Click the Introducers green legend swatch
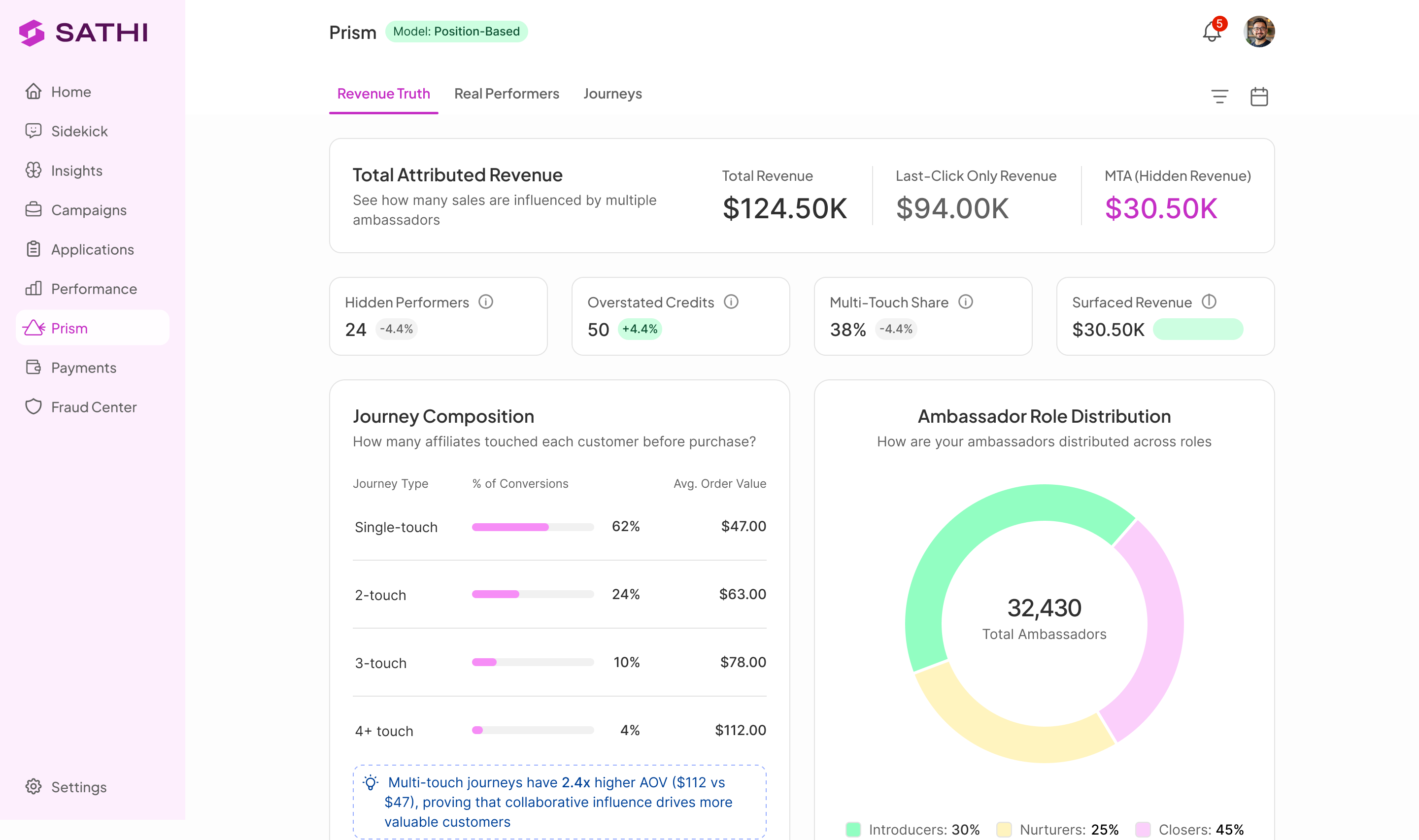This screenshot has width=1419, height=840. (x=853, y=829)
